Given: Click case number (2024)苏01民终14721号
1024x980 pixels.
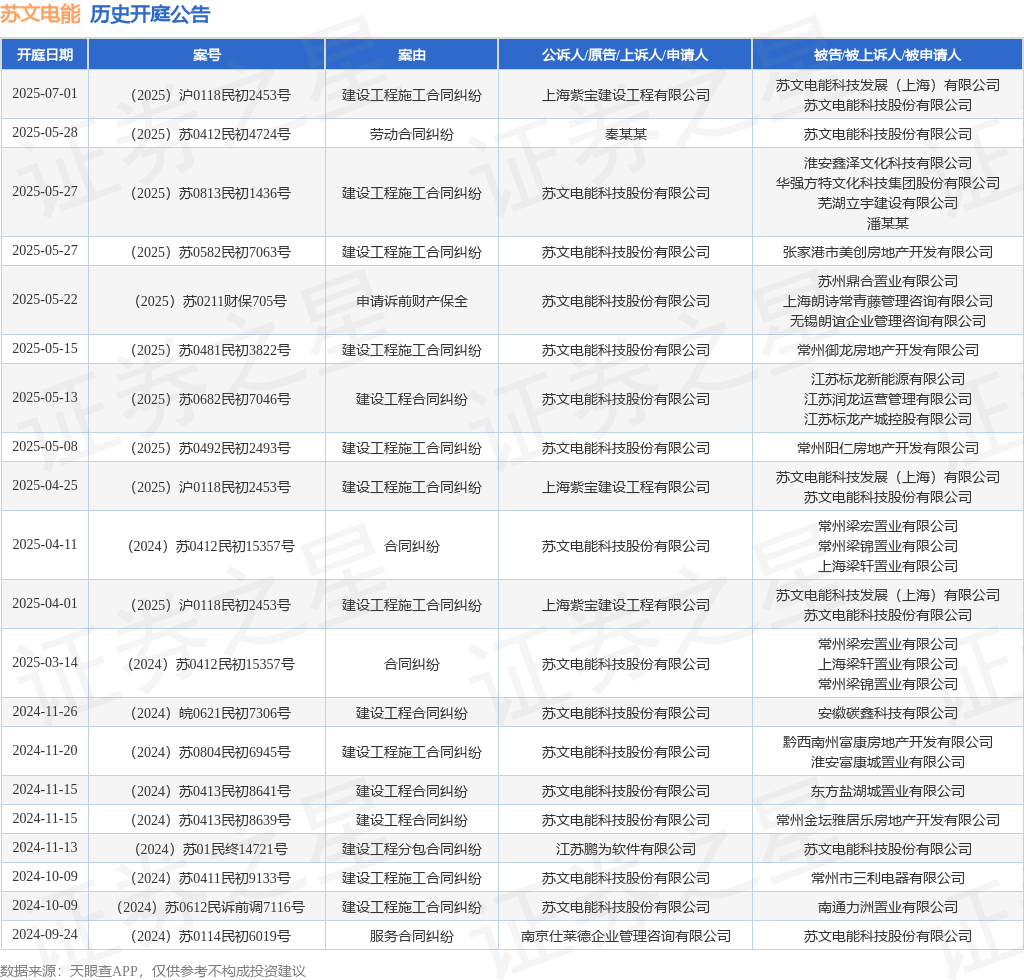Looking at the screenshot, I should 210,849.
